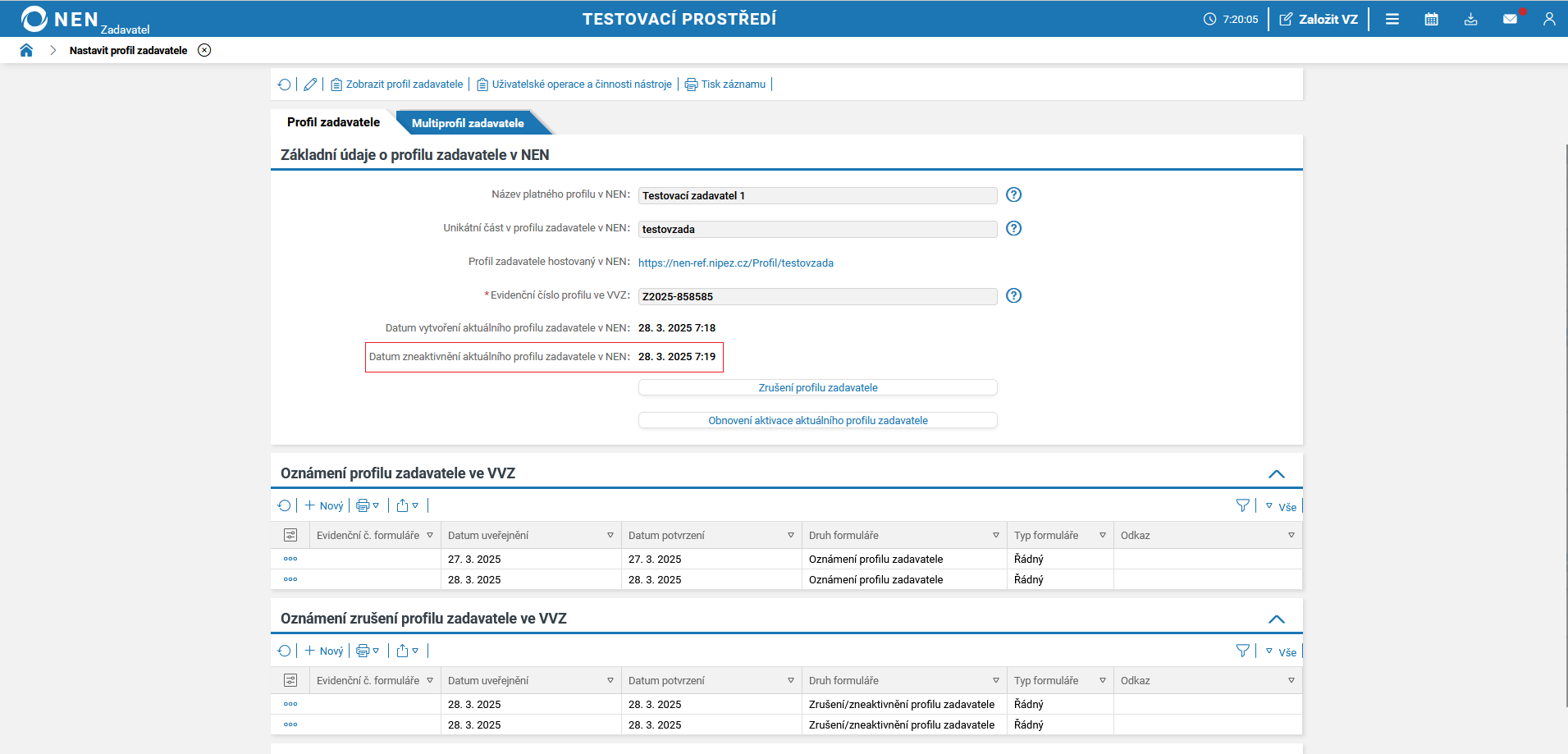Close the Nastavit profil zadavatele breadcrumb
The image size is (1568, 754).
(204, 50)
